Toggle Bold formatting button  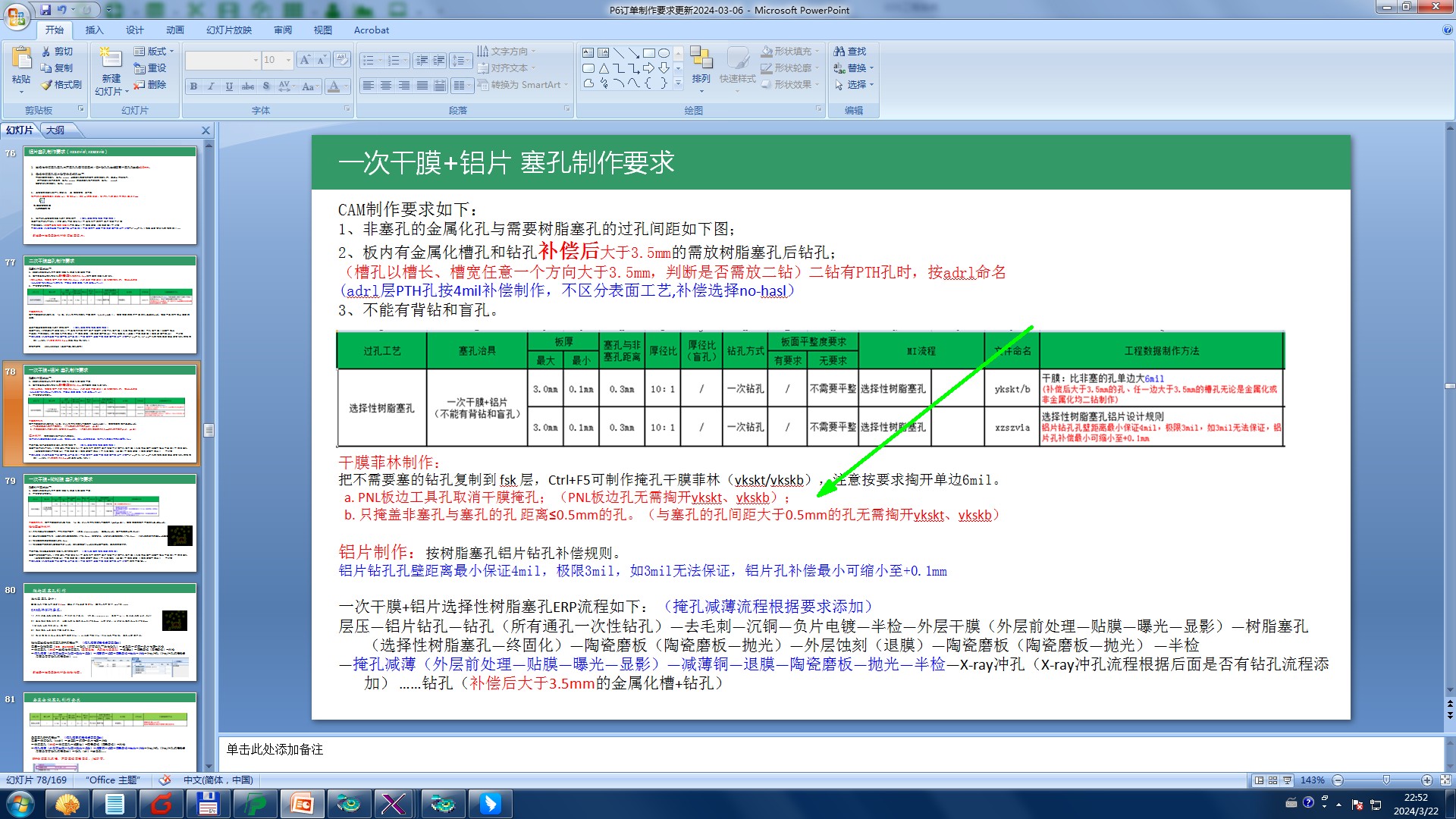click(x=194, y=86)
